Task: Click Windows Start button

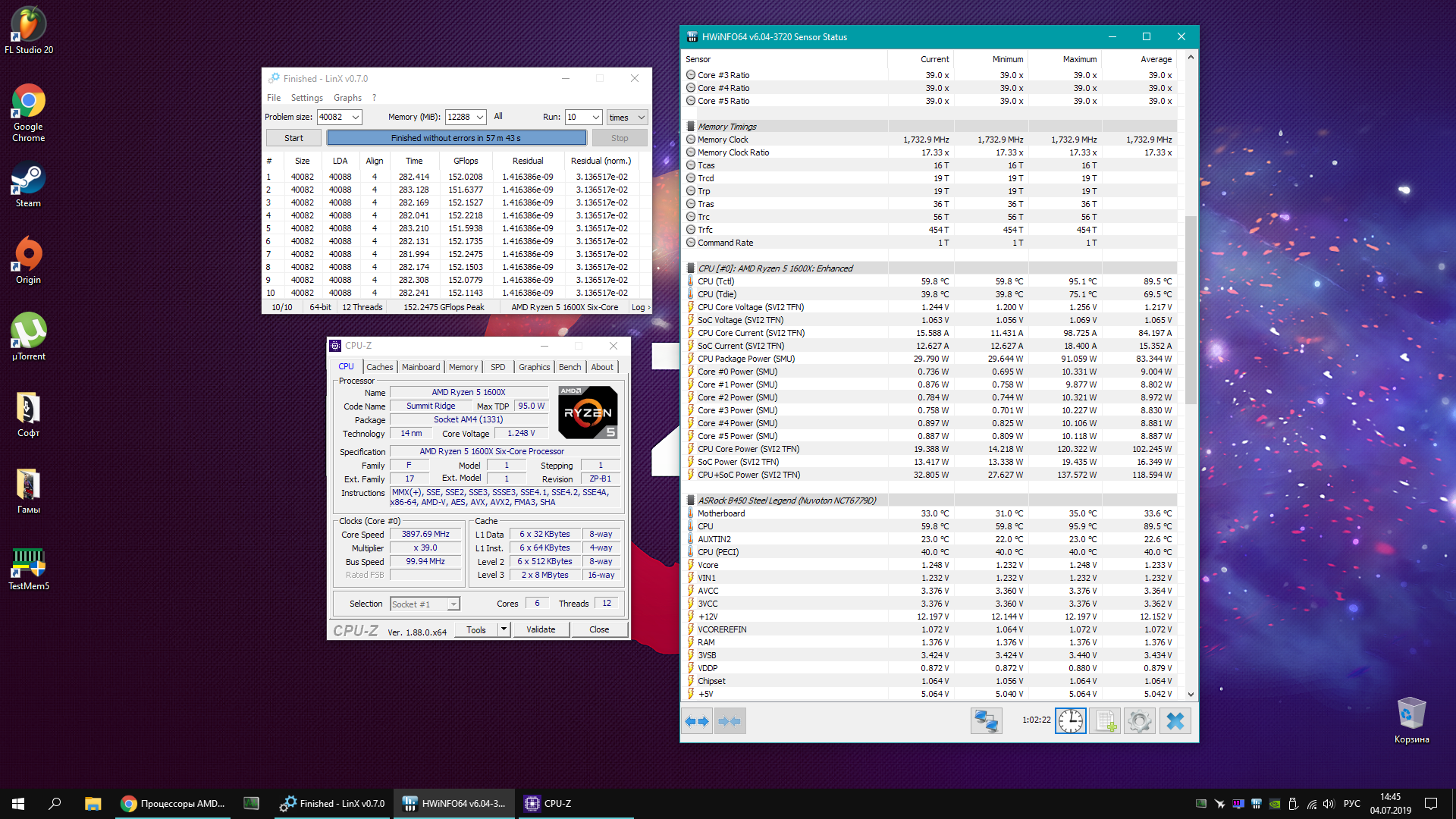Action: pos(18,804)
